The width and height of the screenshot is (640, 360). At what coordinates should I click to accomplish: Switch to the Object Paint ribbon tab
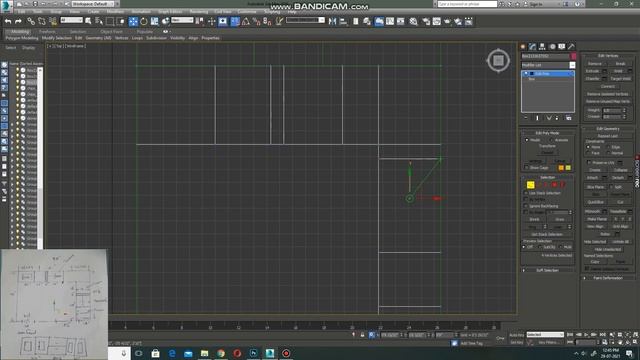[111, 31]
